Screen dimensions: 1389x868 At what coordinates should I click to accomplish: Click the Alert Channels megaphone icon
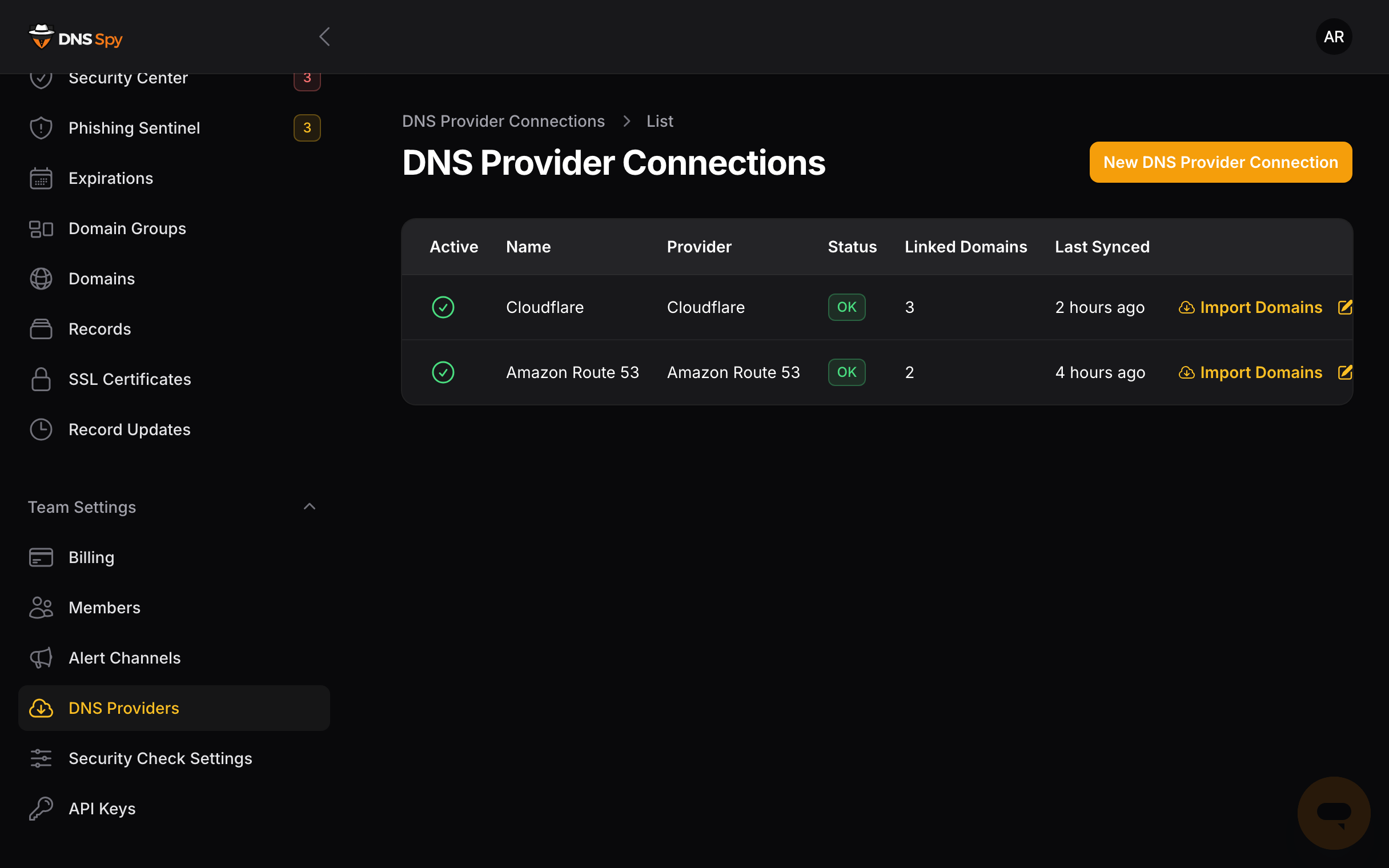coord(41,658)
